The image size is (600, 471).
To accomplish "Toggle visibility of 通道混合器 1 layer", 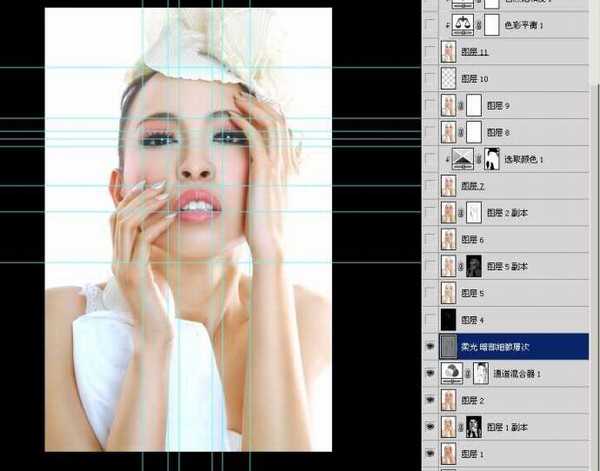I will (x=430, y=373).
